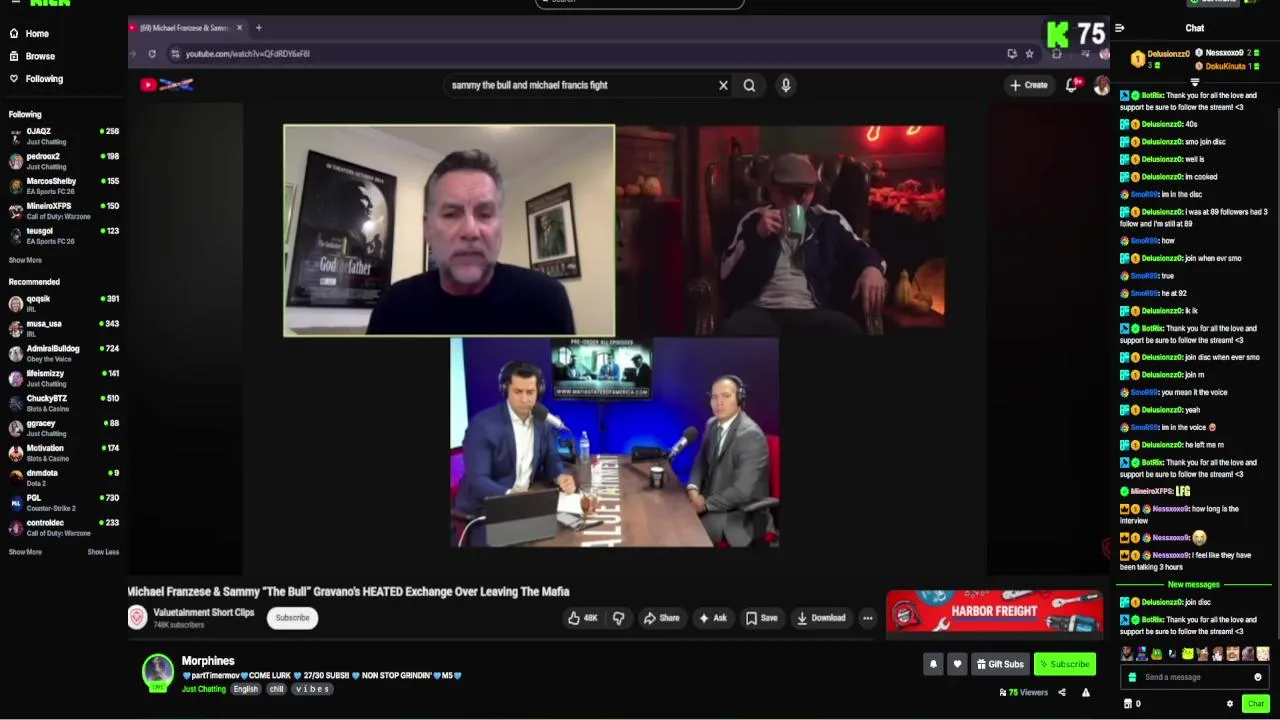Open Home in Kick sidebar

pos(30,34)
